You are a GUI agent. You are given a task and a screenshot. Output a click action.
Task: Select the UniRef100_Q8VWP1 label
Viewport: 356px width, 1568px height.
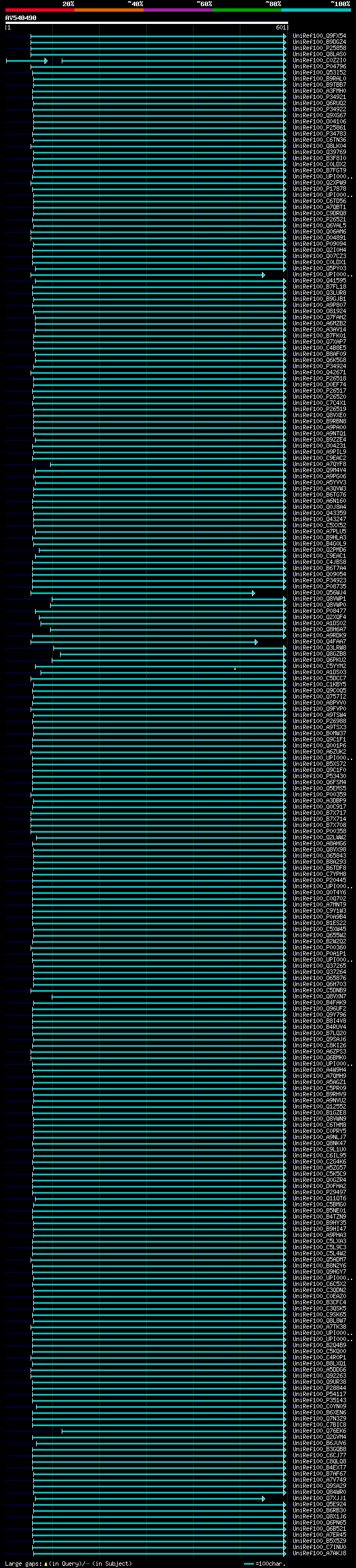pos(319,599)
